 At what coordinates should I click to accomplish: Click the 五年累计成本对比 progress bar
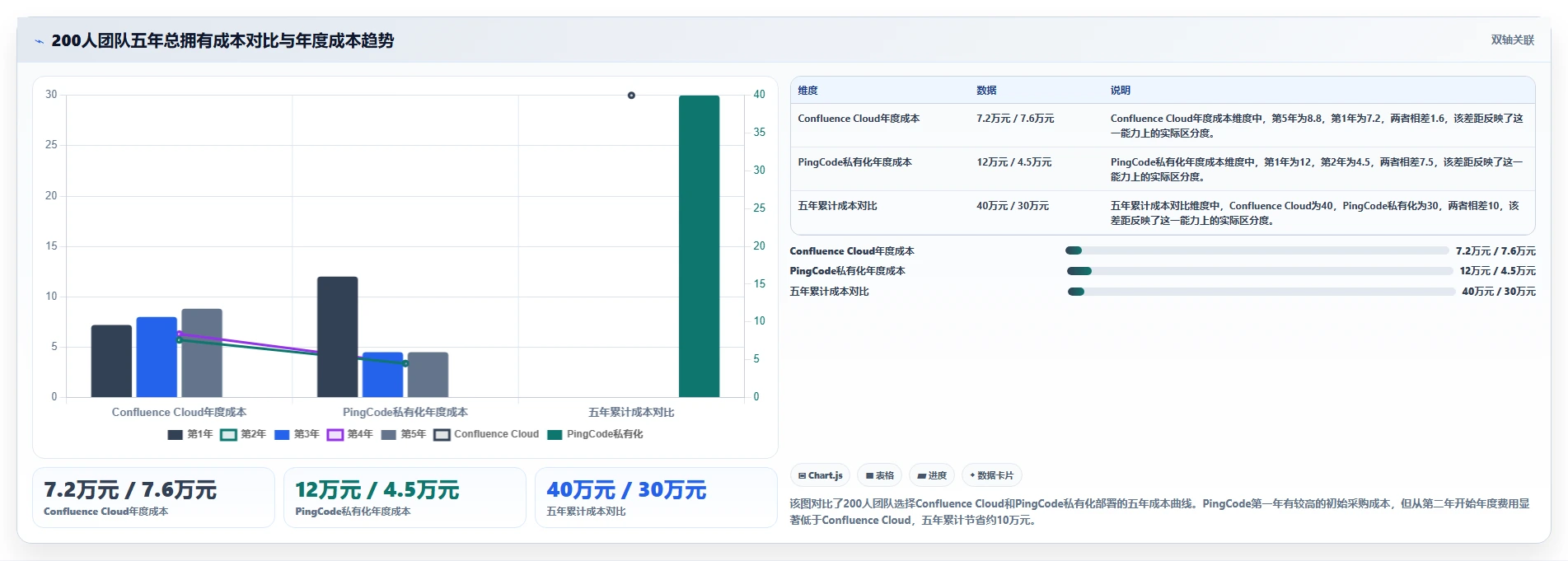pos(1261,292)
